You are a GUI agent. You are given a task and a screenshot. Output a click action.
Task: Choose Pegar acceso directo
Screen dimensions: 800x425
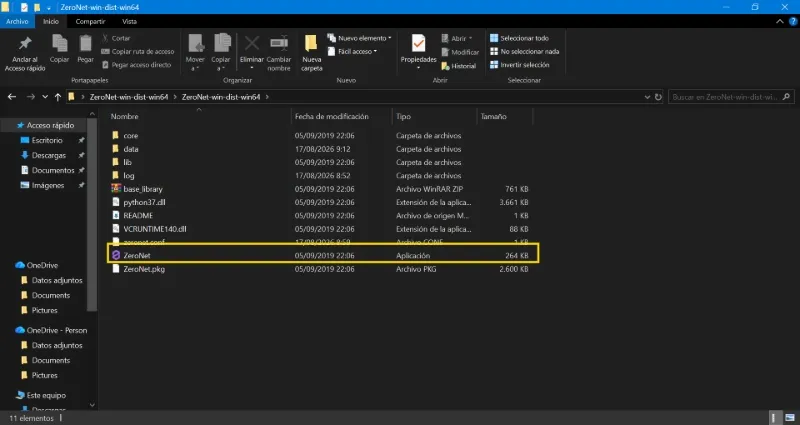[x=136, y=65]
